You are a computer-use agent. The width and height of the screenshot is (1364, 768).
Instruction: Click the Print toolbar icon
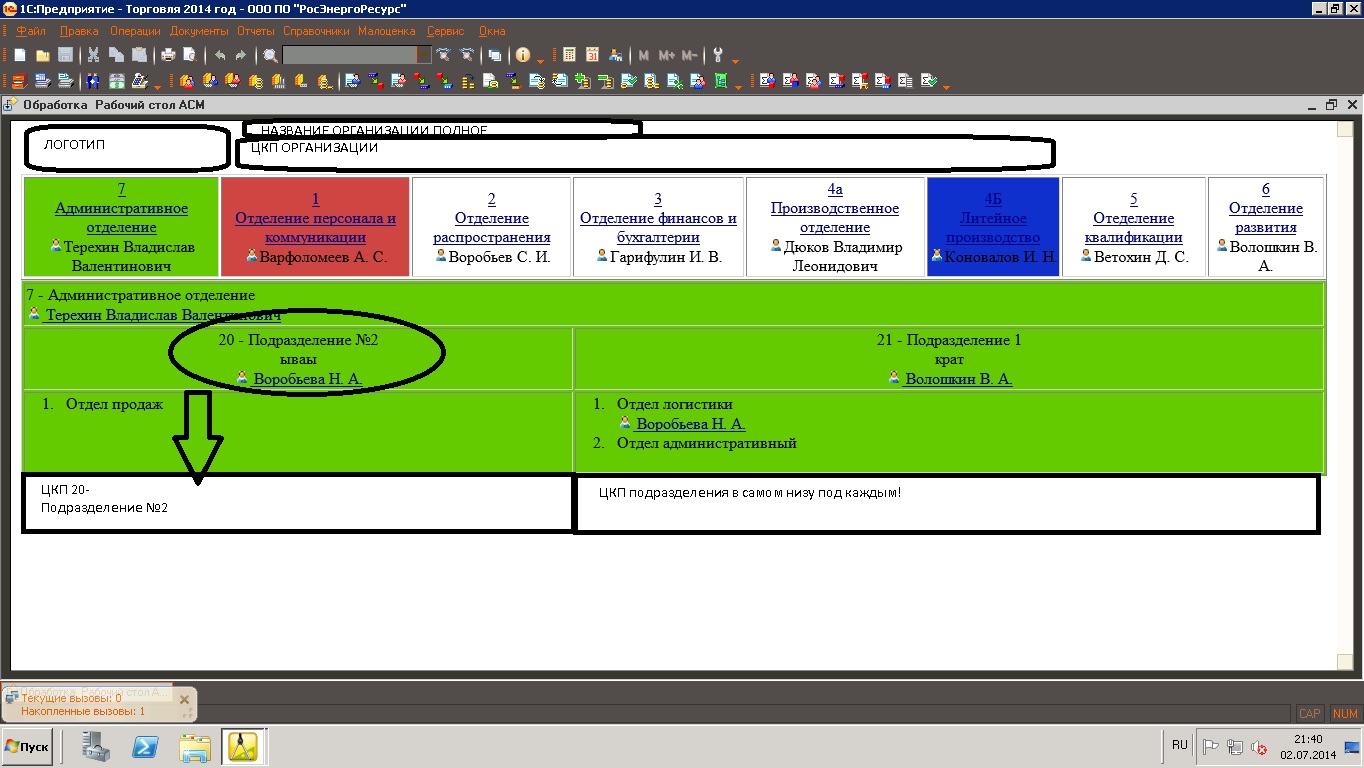coord(168,56)
